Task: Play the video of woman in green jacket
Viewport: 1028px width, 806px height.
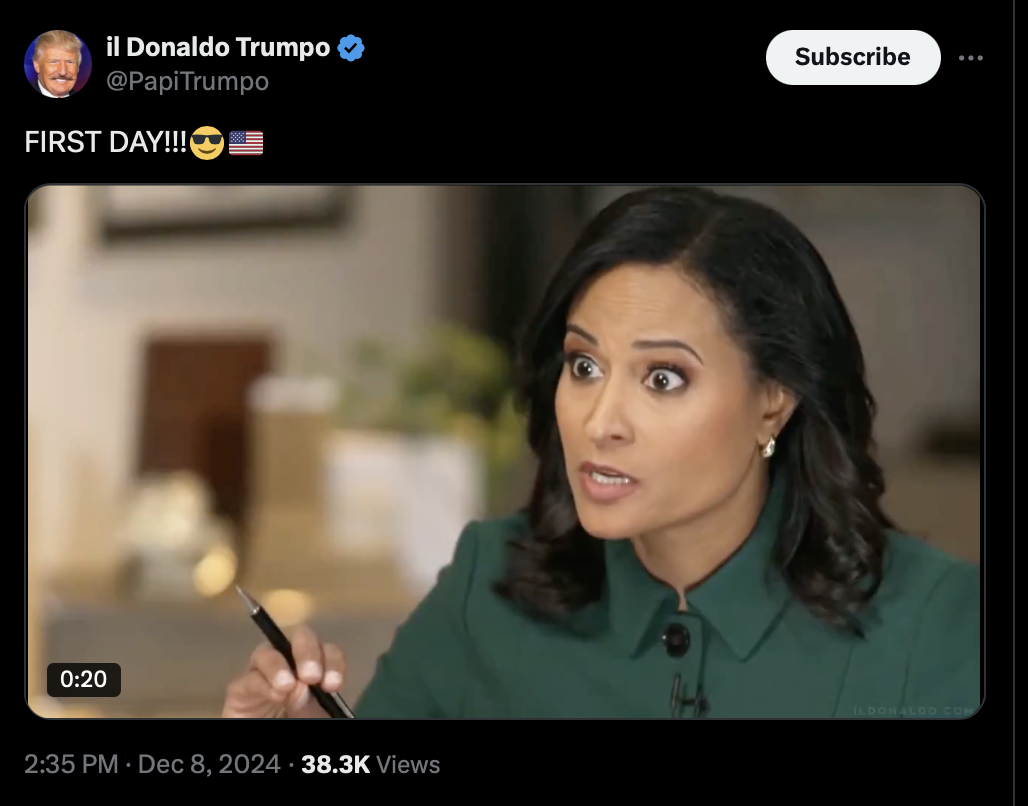Action: click(x=505, y=451)
